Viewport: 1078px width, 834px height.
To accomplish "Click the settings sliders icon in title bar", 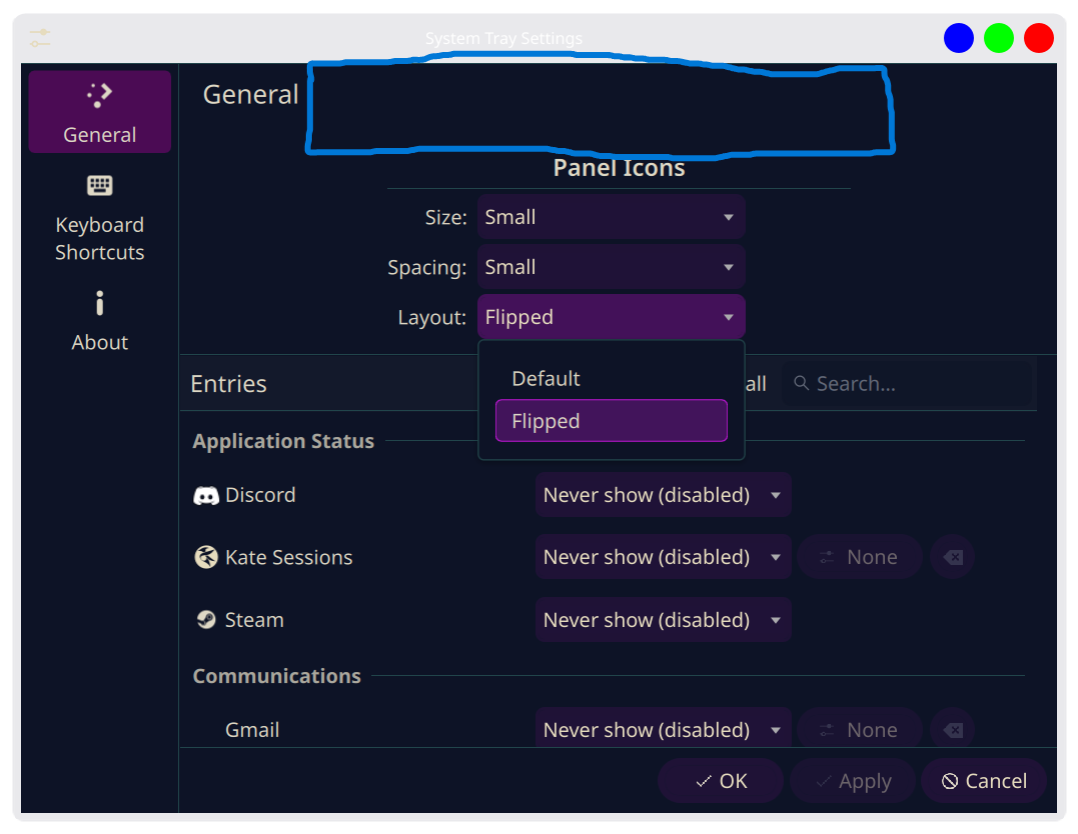I will tap(40, 38).
